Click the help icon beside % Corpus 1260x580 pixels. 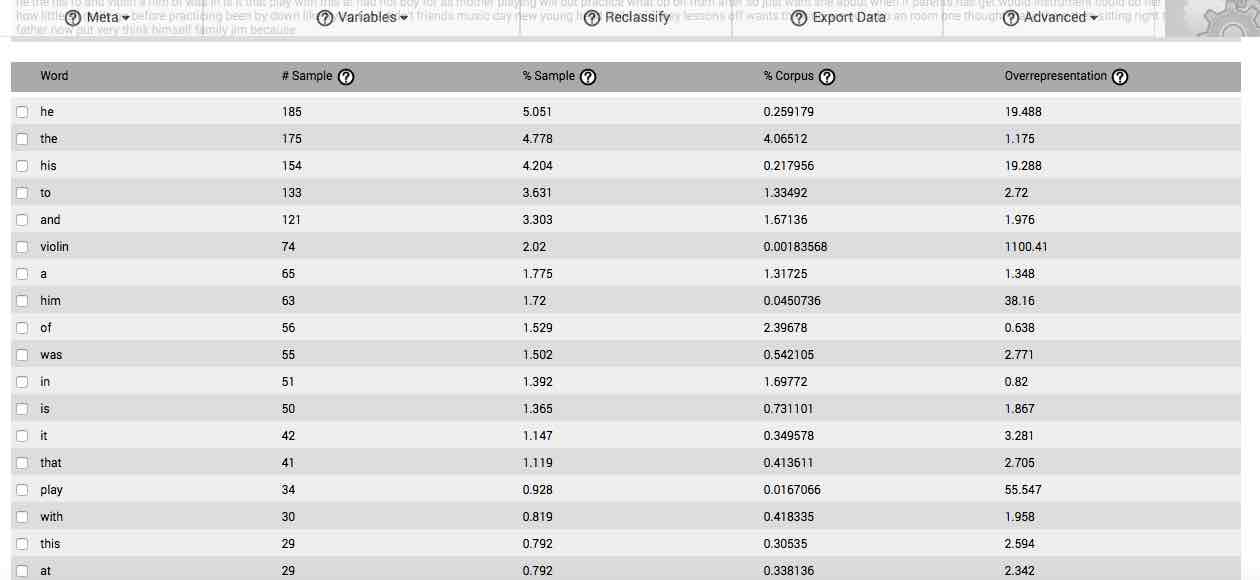pos(827,77)
